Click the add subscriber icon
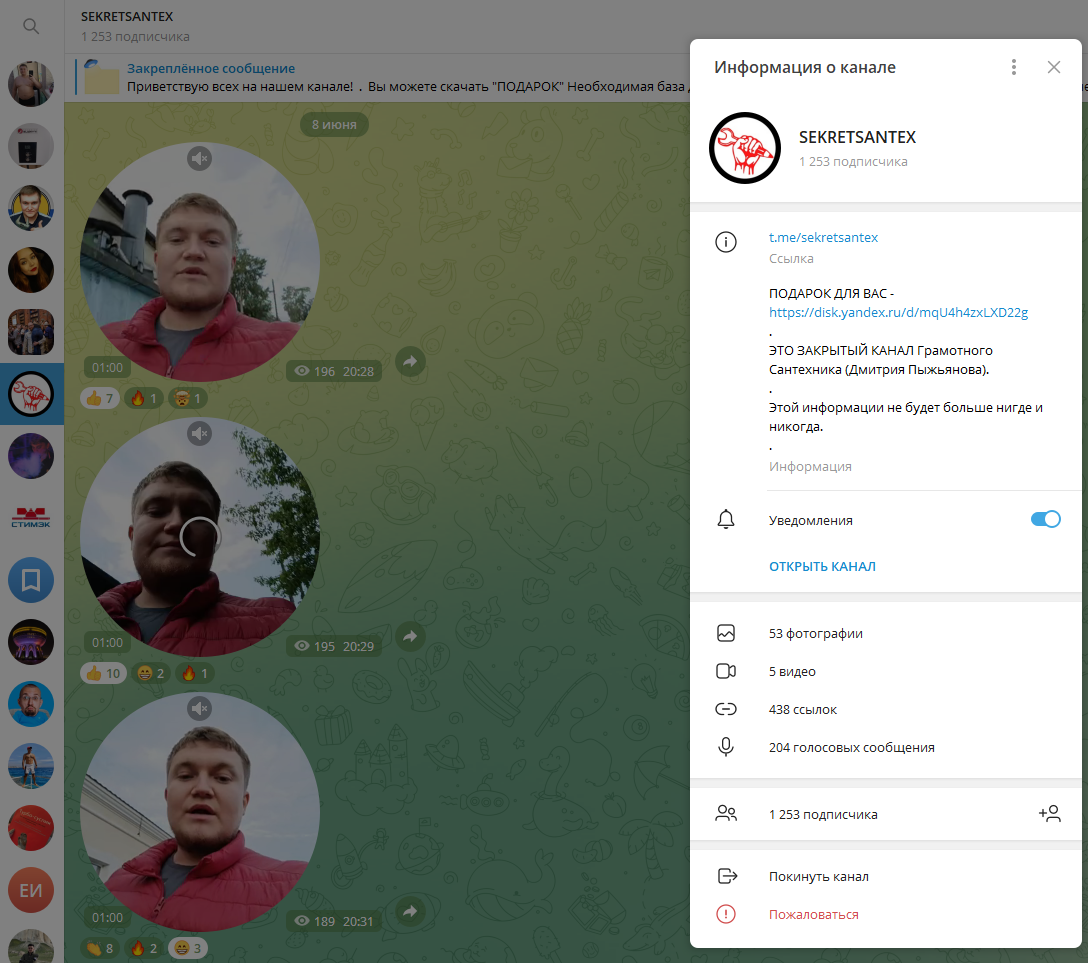This screenshot has height=963, width=1088. click(x=1049, y=813)
